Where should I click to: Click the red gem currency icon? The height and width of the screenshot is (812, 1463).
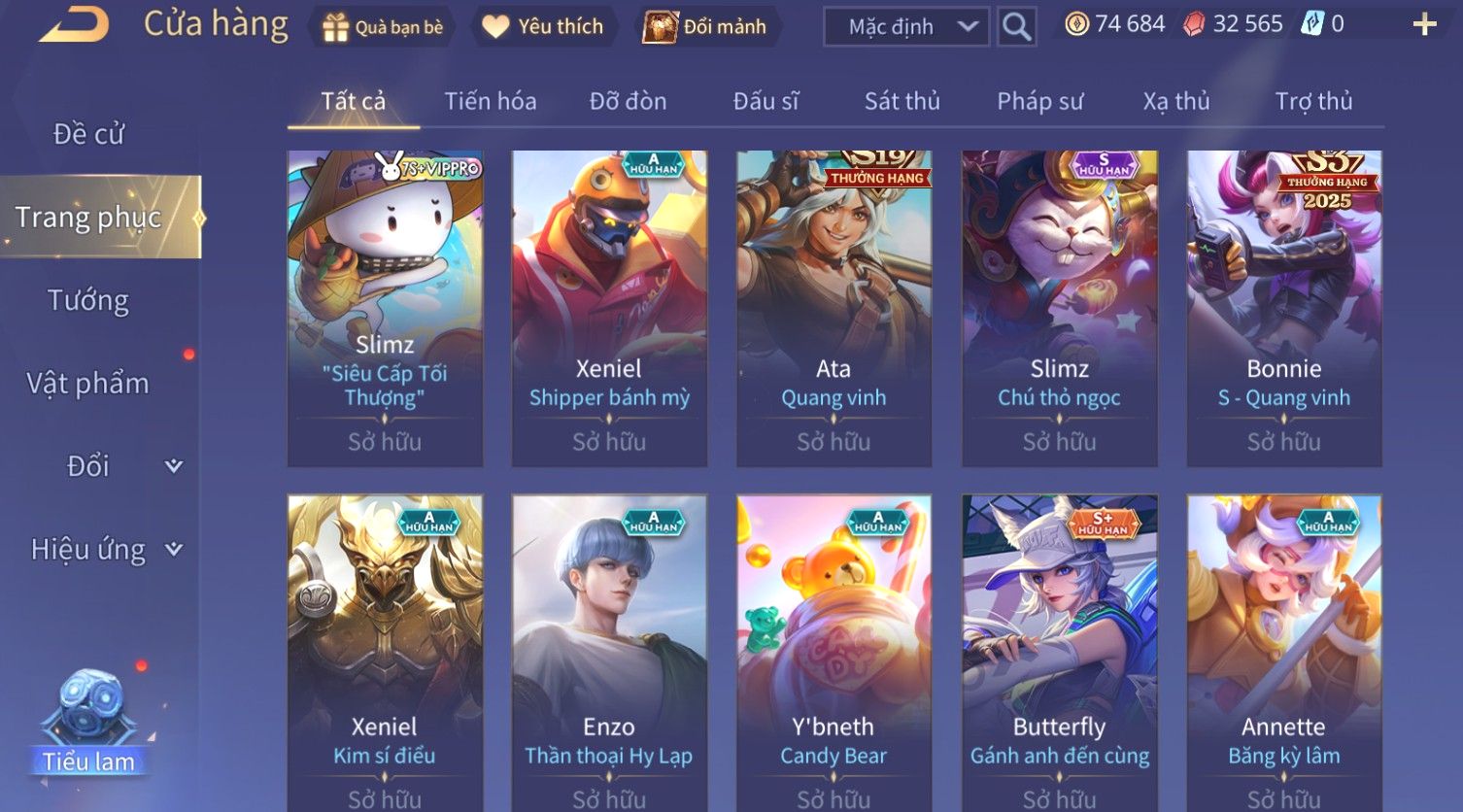pos(1194,24)
